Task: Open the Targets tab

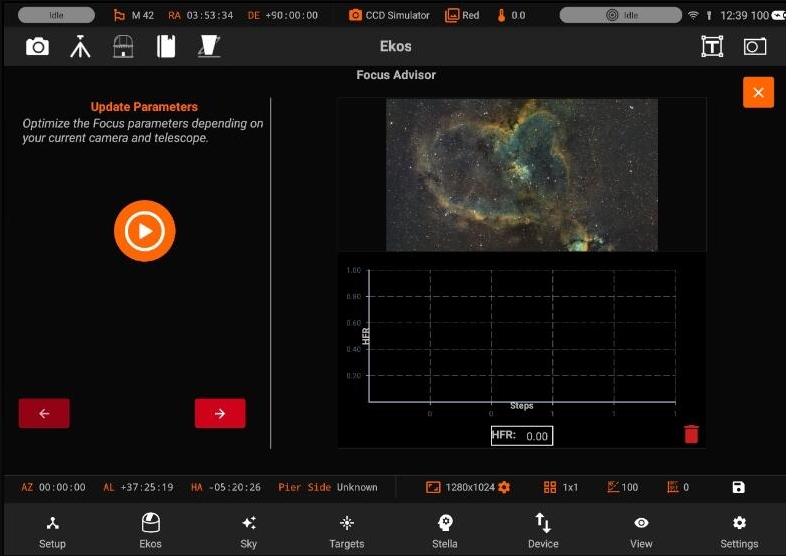Action: click(x=347, y=531)
